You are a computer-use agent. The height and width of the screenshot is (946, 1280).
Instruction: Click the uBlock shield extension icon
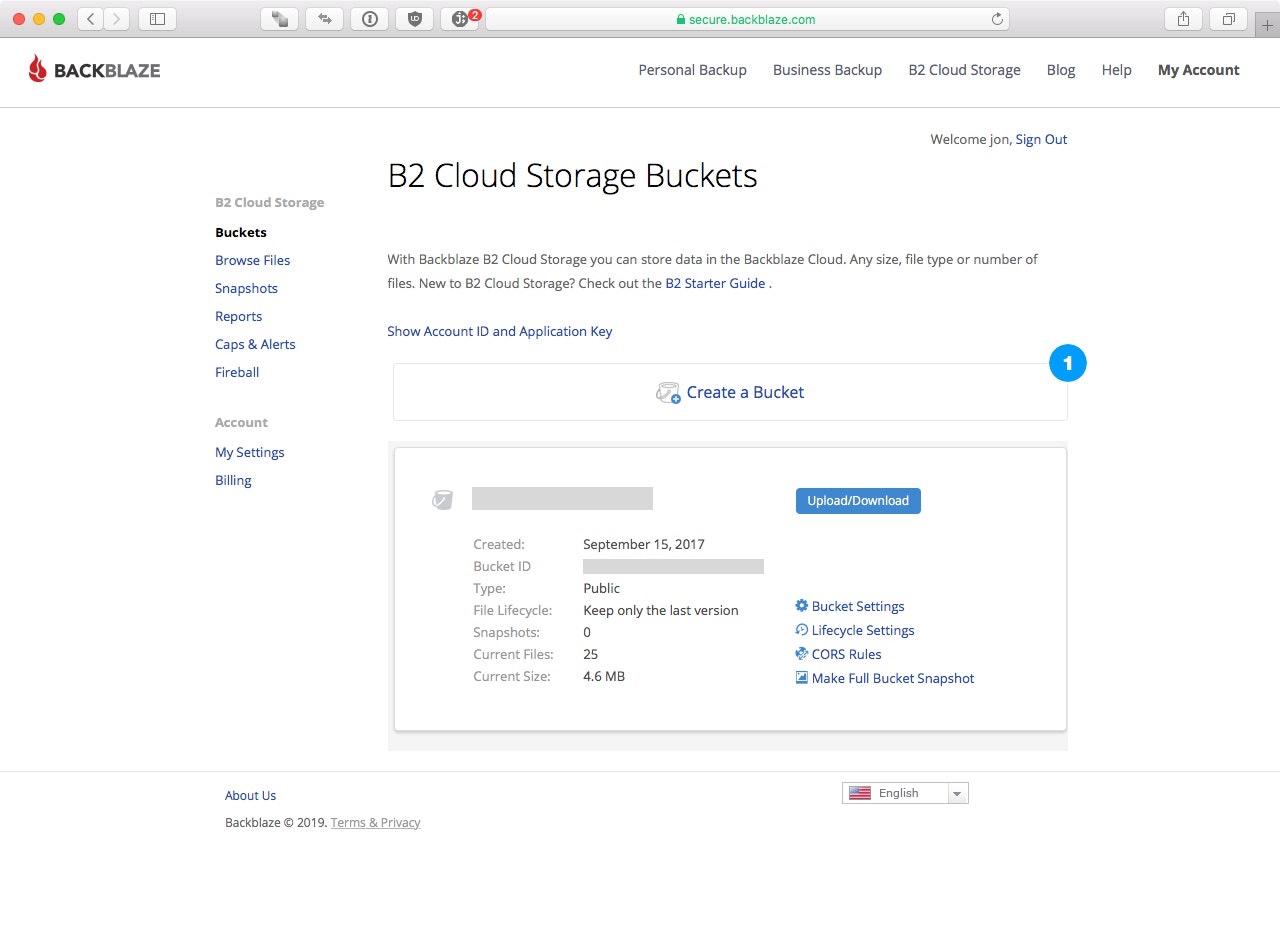(415, 18)
